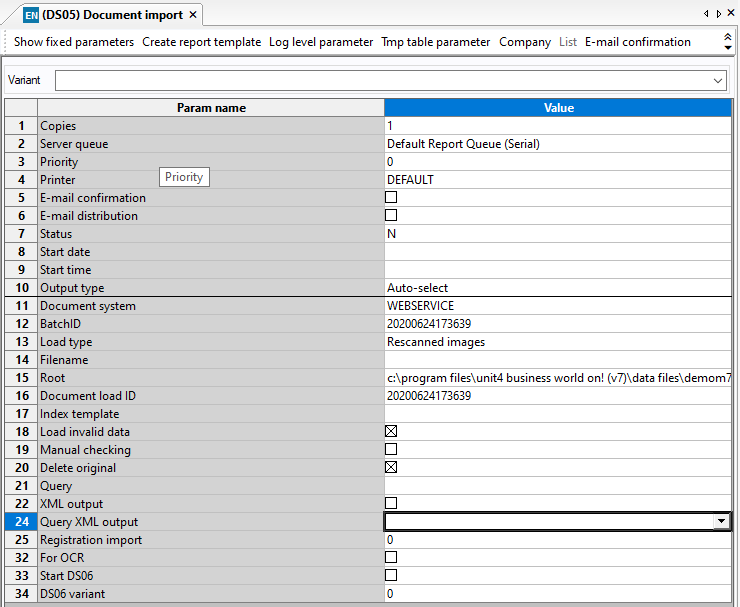Click Show fixed parameters in toolbar

click(74, 42)
